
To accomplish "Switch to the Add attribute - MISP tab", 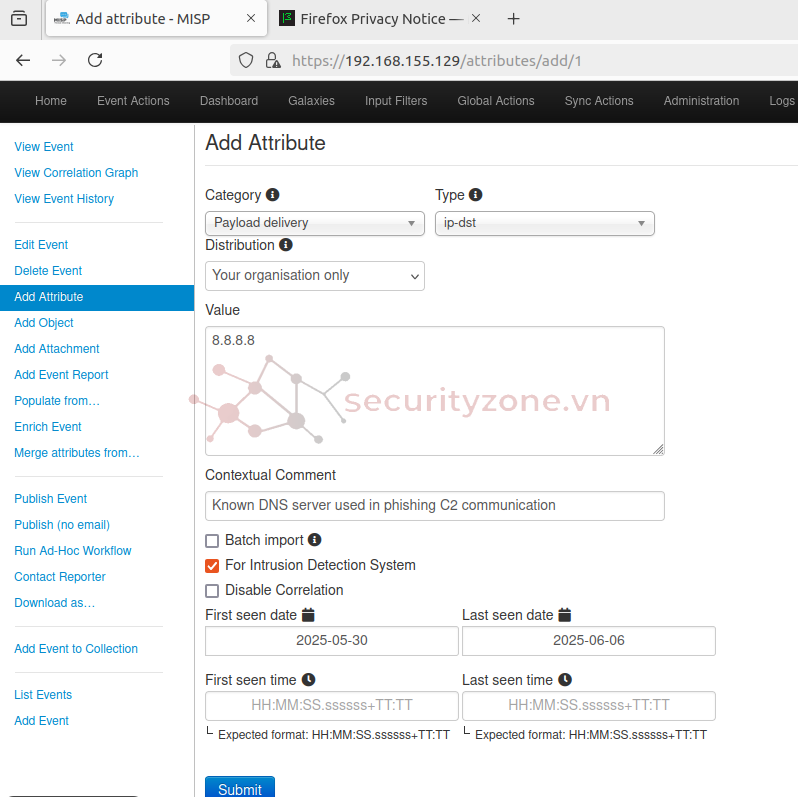I will pyautogui.click(x=156, y=19).
